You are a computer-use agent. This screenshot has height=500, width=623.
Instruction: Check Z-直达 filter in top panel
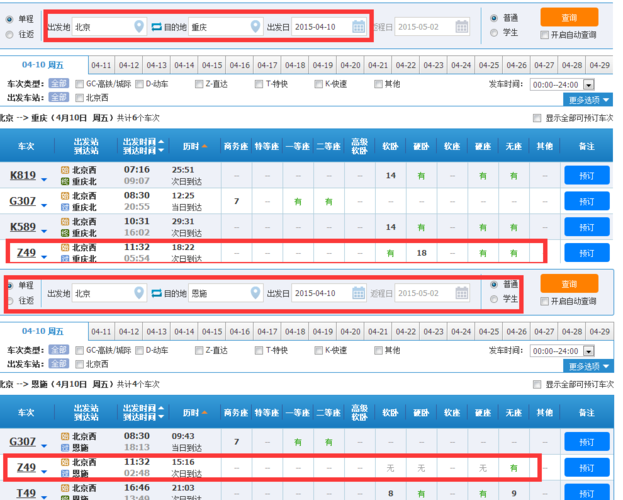[x=199, y=84]
